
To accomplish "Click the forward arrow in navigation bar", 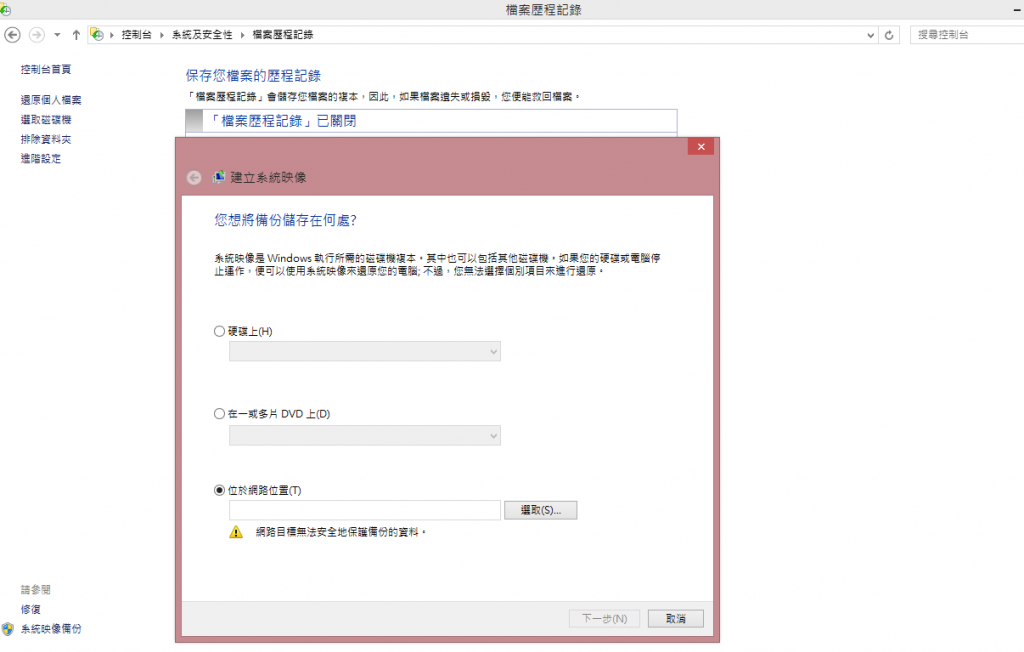I will tap(37, 35).
